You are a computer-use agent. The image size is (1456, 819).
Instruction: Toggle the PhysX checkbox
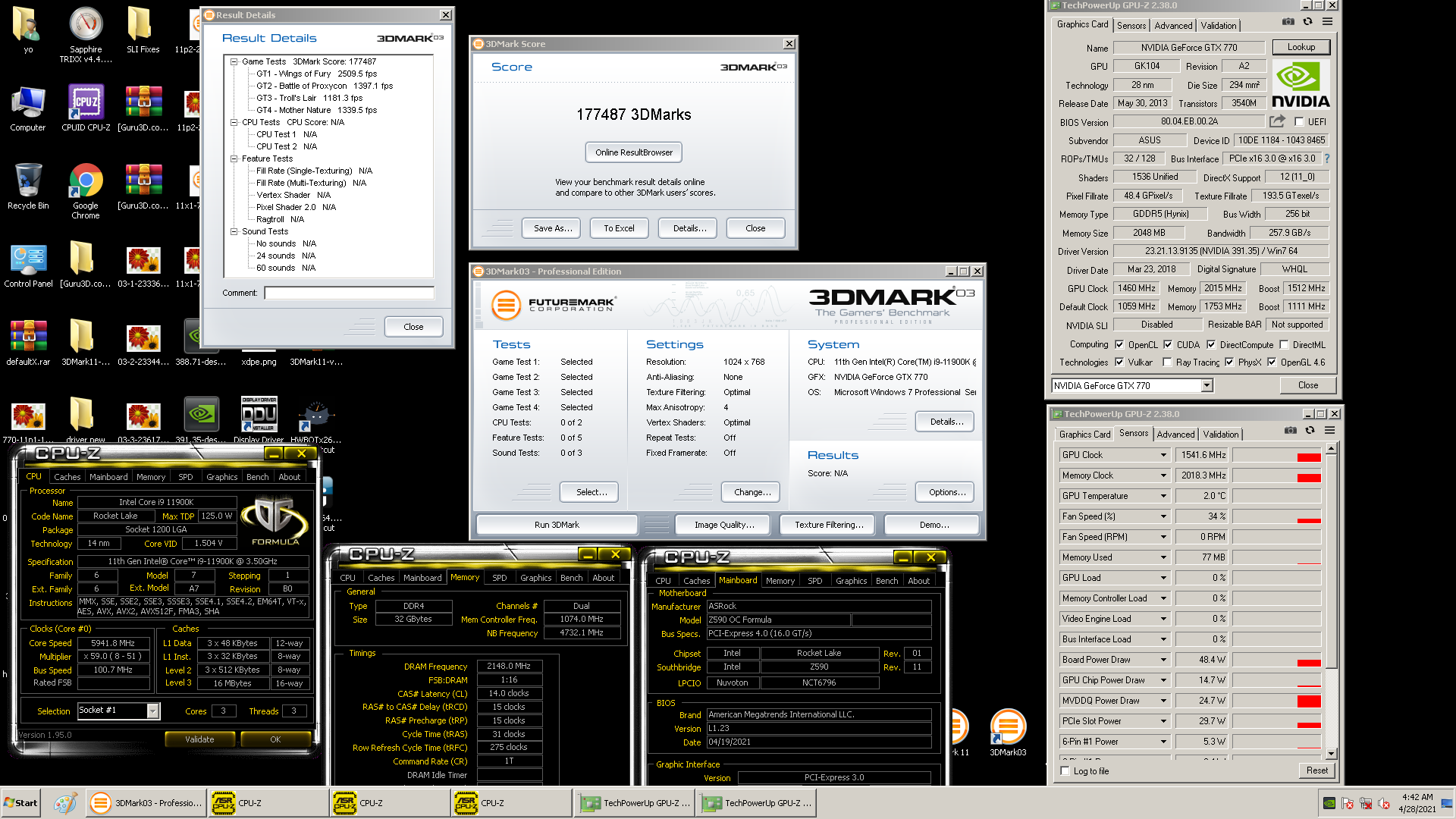1229,362
